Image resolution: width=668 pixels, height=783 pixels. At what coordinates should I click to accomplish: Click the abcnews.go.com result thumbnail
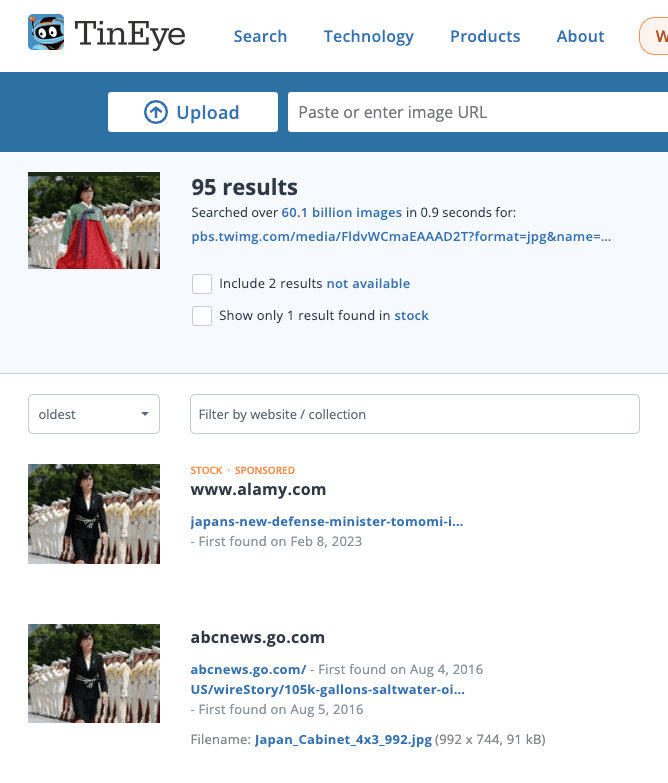pyautogui.click(x=94, y=673)
